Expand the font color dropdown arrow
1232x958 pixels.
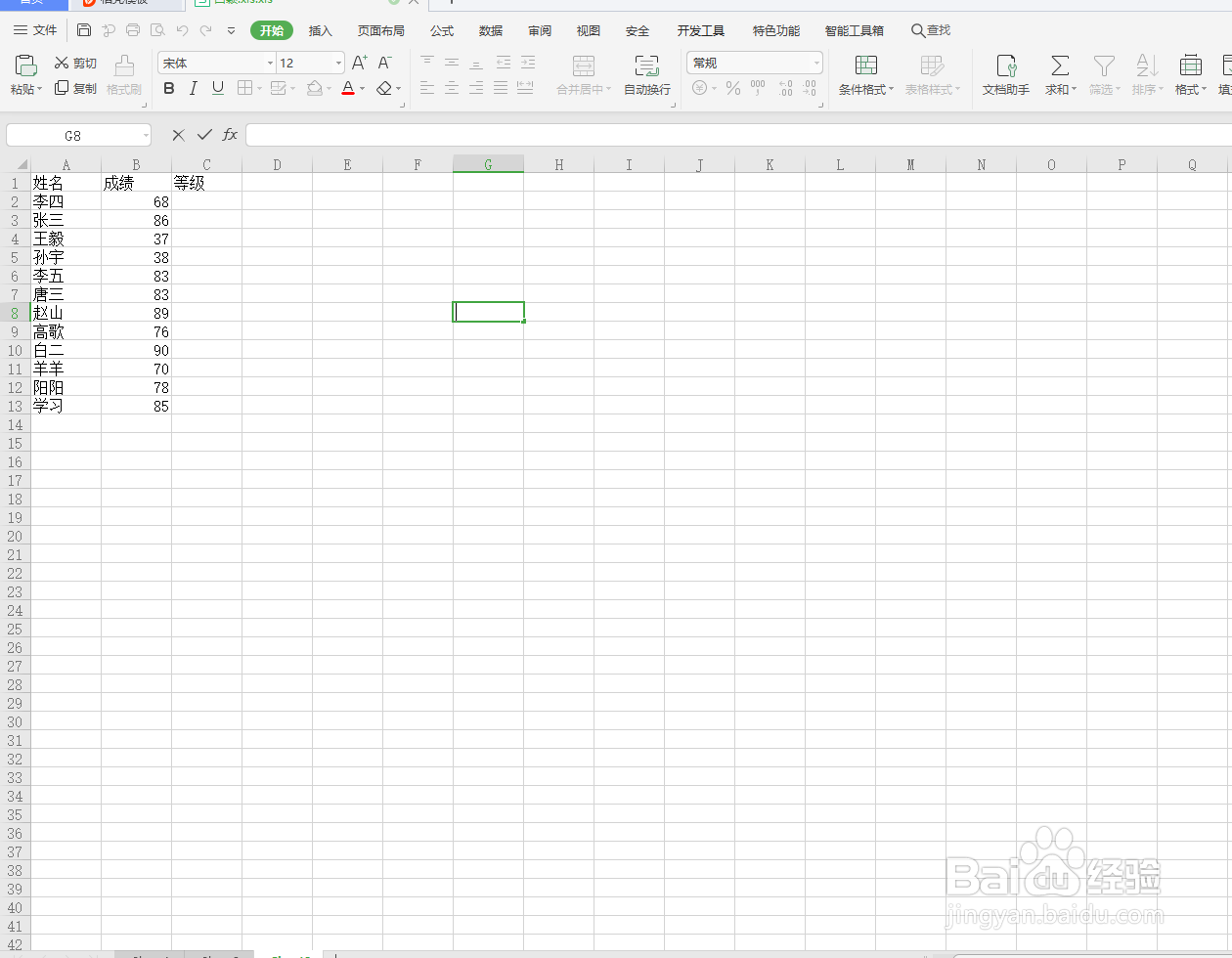[362, 89]
